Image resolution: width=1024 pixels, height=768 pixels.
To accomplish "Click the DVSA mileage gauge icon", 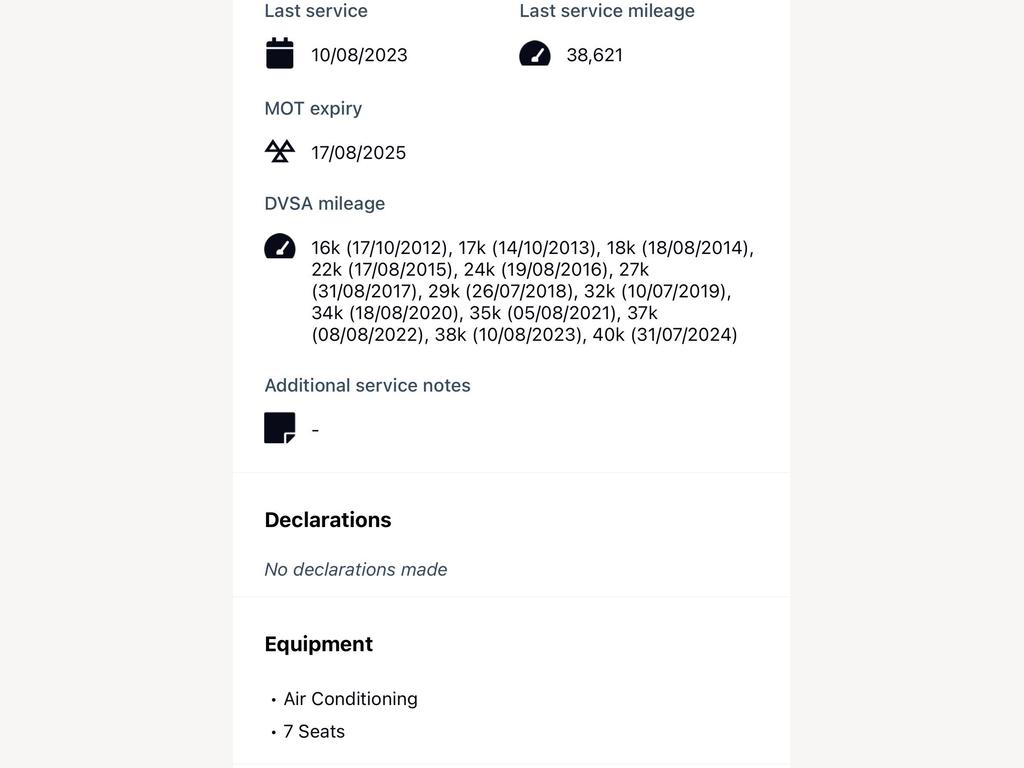I will 280,247.
